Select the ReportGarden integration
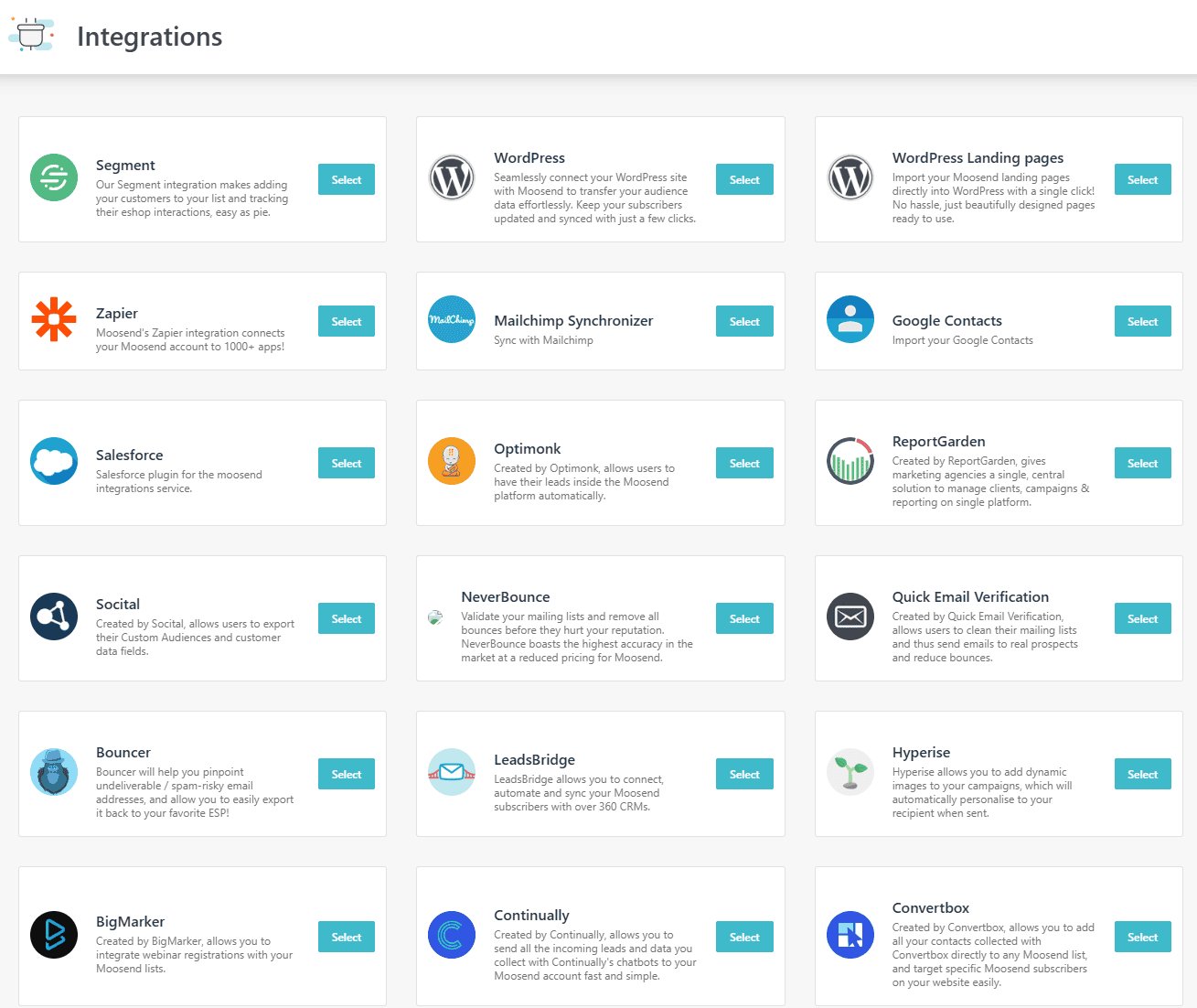The height and width of the screenshot is (1008, 1197). [x=1143, y=463]
